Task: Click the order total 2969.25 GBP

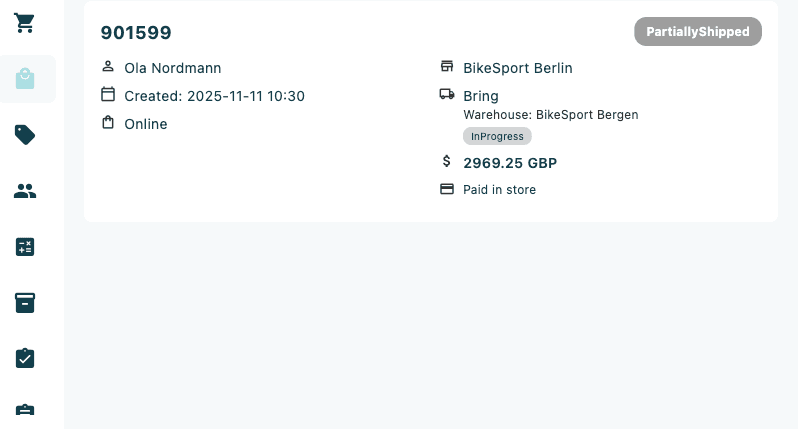Action: point(510,163)
